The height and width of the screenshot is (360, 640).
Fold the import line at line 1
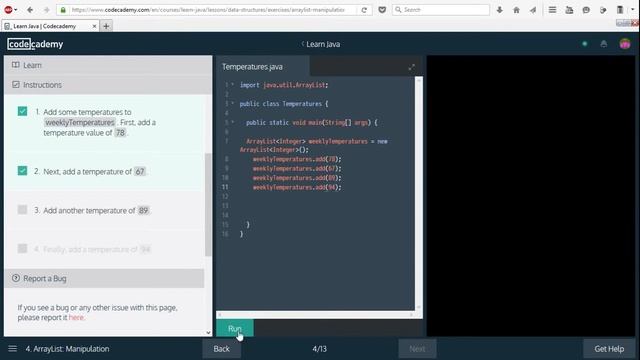(233, 84)
